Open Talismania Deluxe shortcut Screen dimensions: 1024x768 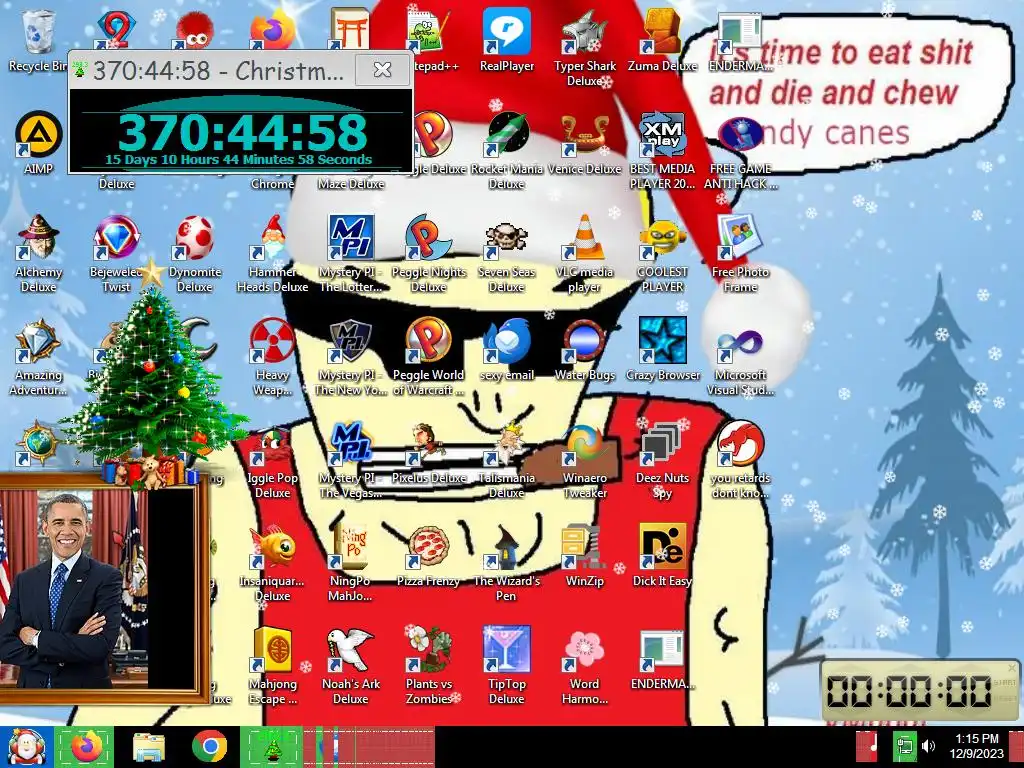[x=507, y=459]
